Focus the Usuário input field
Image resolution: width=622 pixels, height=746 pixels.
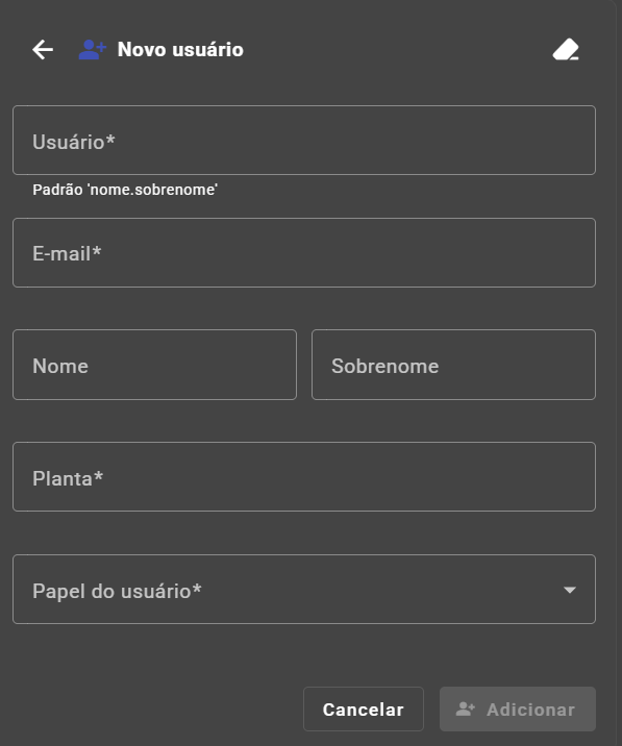click(x=304, y=140)
